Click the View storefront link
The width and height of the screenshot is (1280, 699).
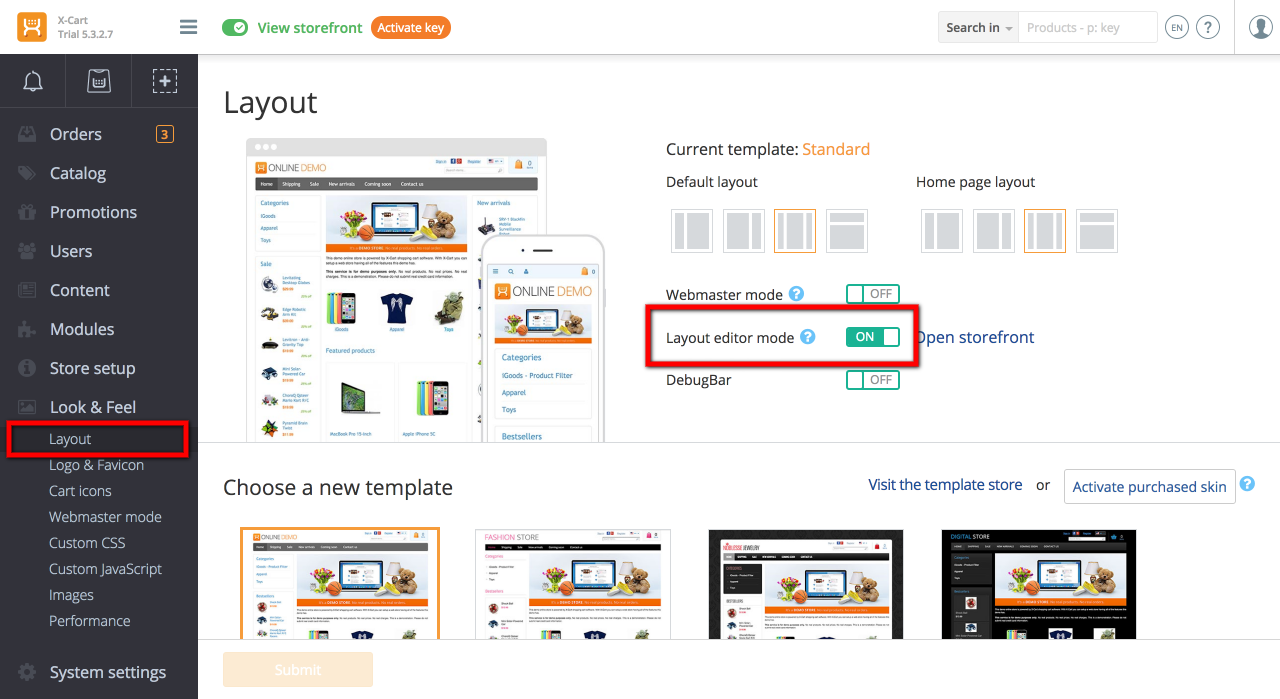point(310,28)
